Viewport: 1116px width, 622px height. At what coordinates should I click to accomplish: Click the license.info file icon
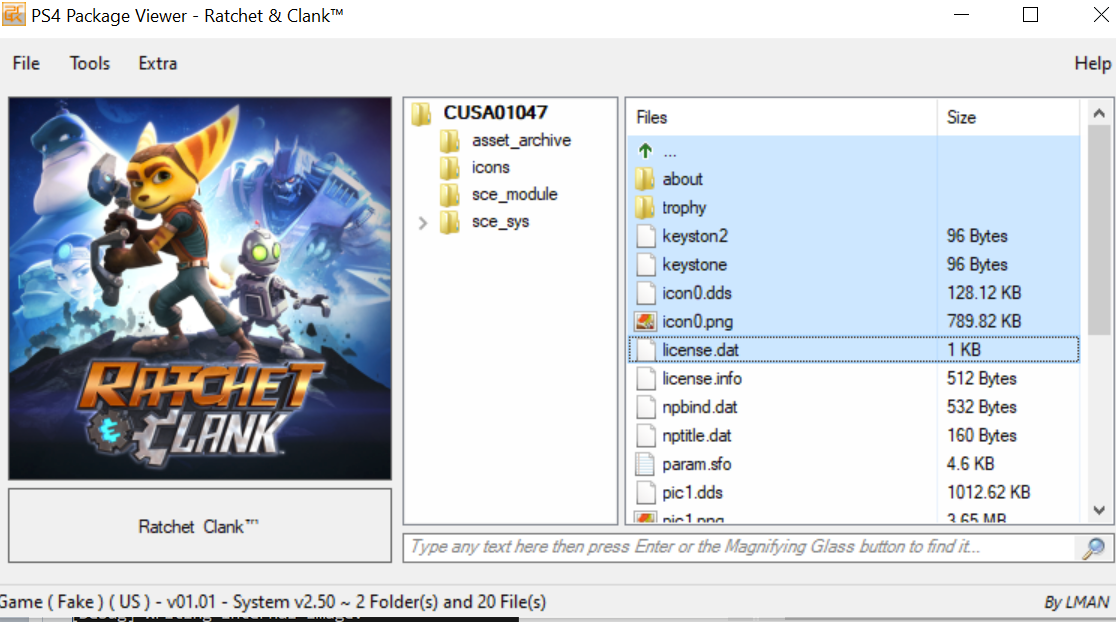click(646, 378)
